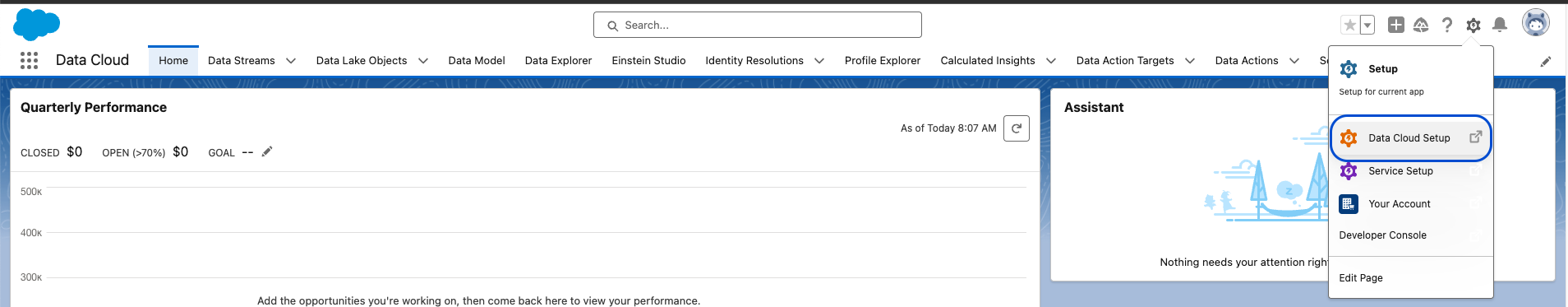Screen dimensions: 1568x307
Task: Expand the Data Actions chevron
Action: coord(1294,61)
